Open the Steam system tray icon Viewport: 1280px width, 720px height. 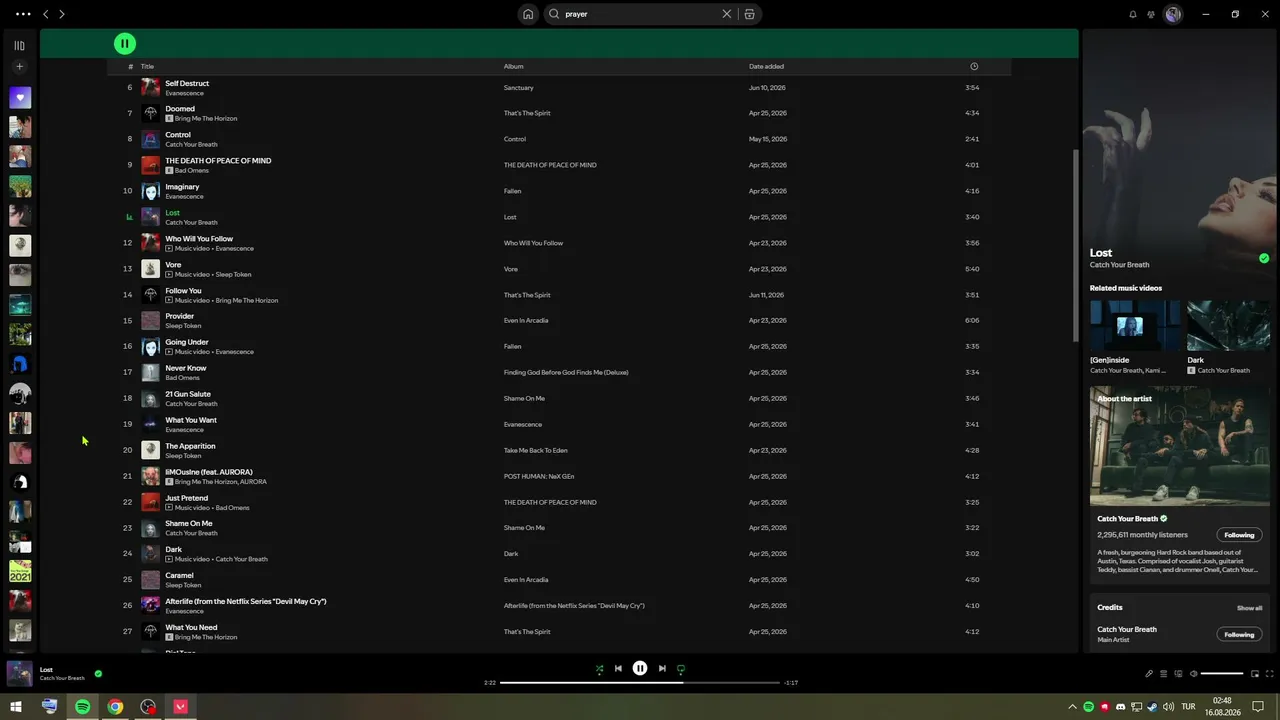pyautogui.click(x=1152, y=707)
